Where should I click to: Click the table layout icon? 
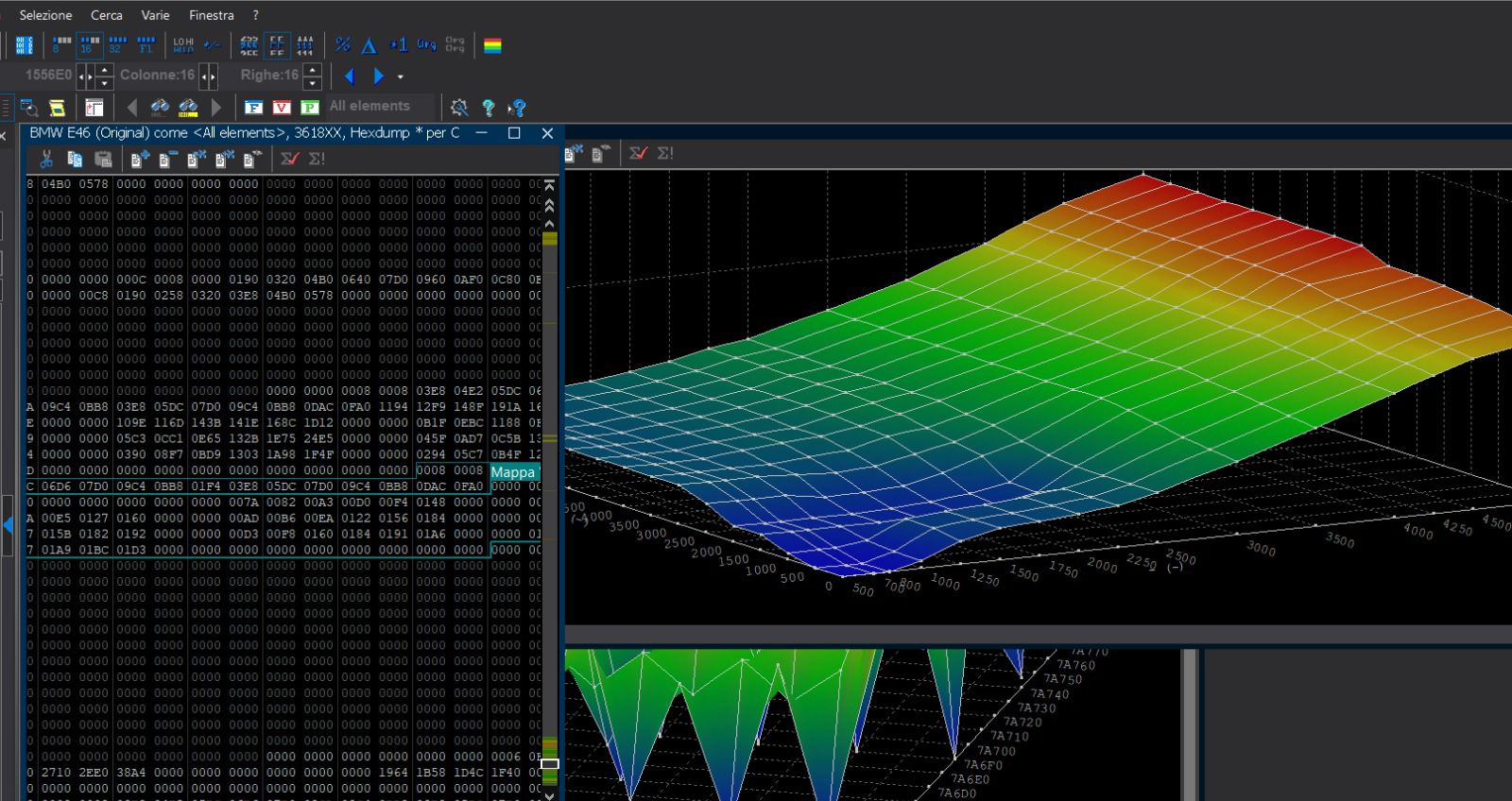pyautogui.click(x=94, y=107)
